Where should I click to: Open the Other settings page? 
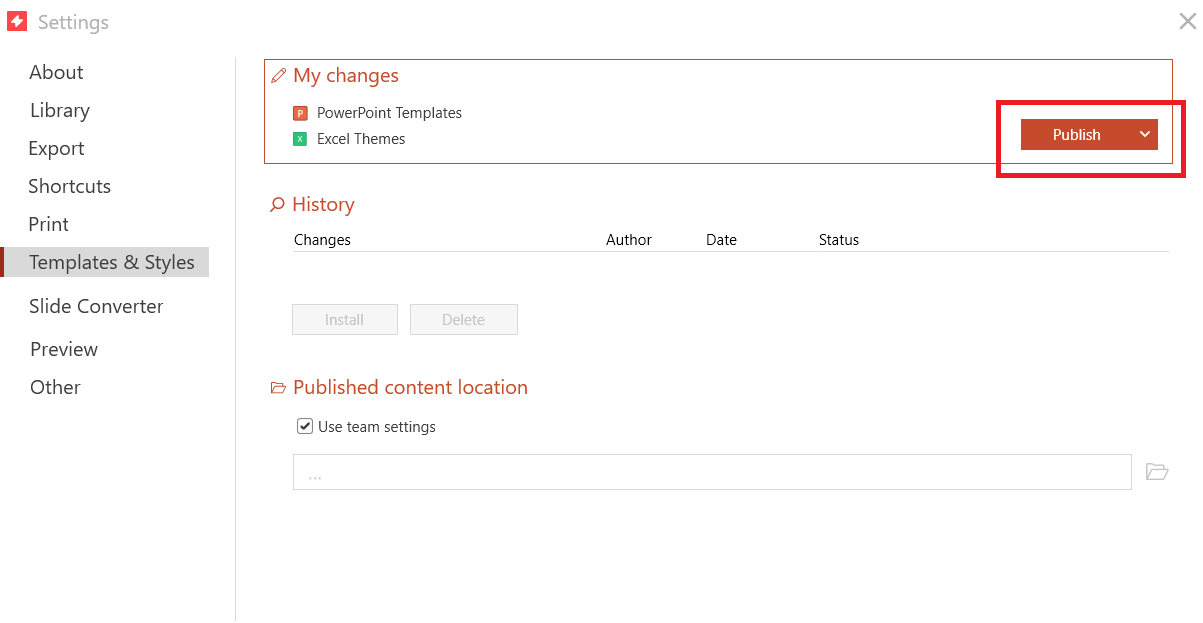tap(55, 387)
